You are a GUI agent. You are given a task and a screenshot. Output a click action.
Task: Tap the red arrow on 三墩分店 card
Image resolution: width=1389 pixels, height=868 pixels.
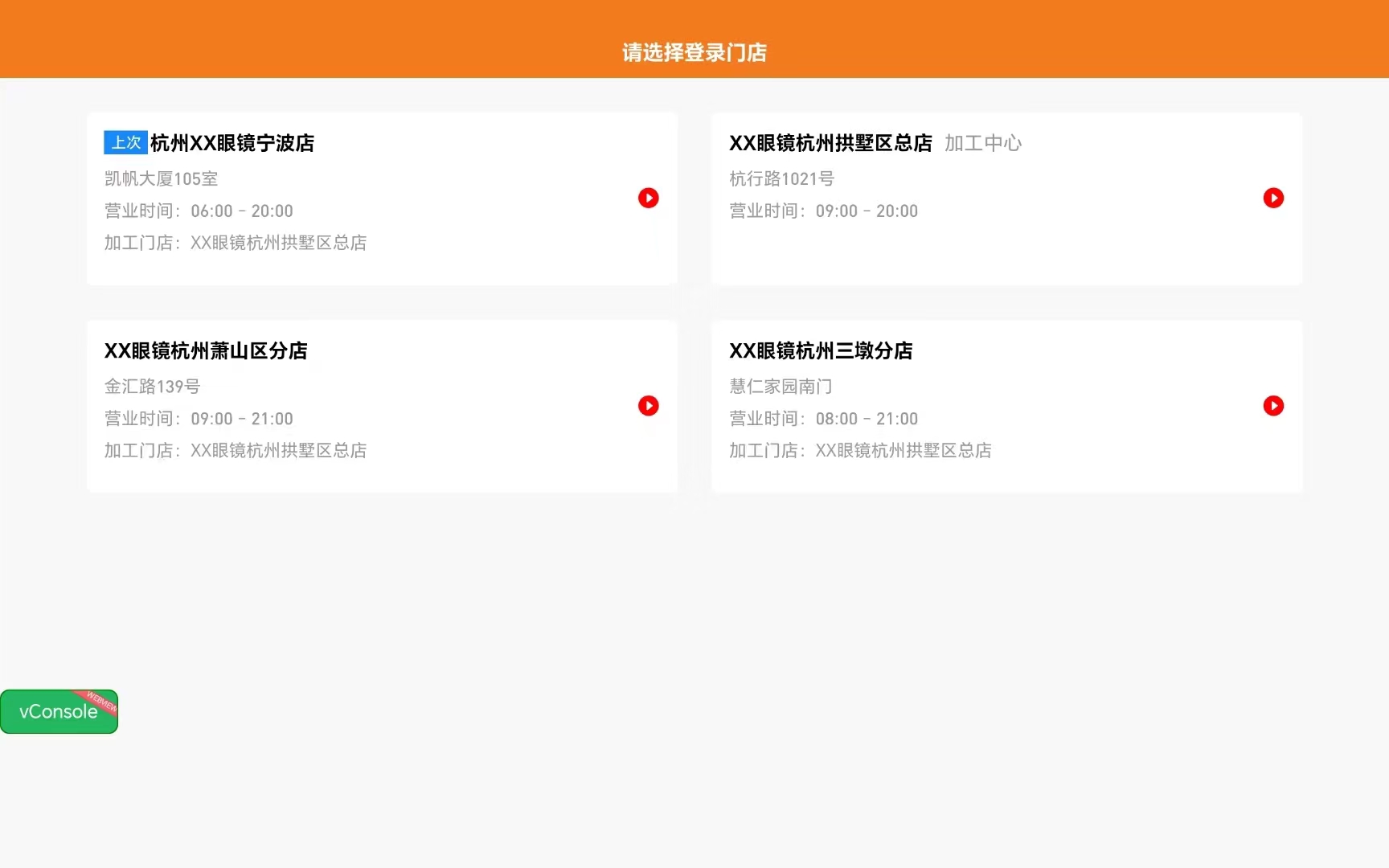pyautogui.click(x=1272, y=406)
